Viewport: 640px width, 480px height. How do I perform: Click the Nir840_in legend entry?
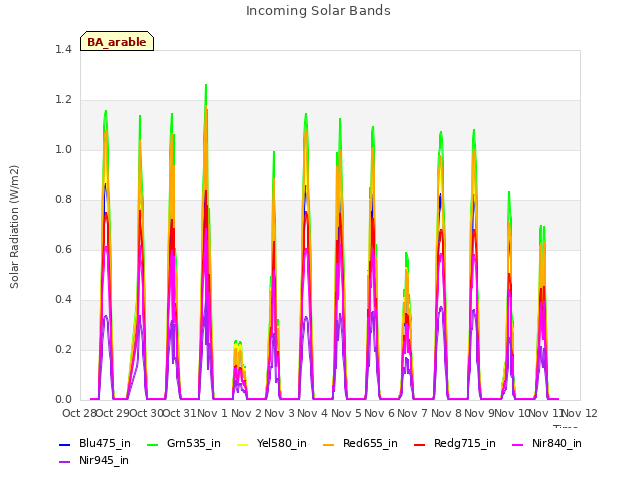pyautogui.click(x=547, y=443)
